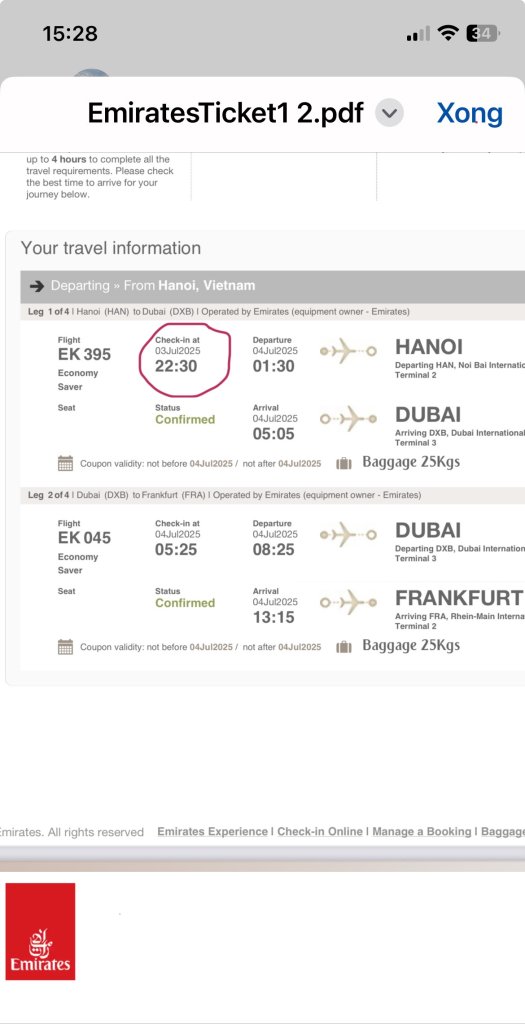Click the calendar icon in leg 1 coupon validity
525x1024 pixels.
[65, 464]
